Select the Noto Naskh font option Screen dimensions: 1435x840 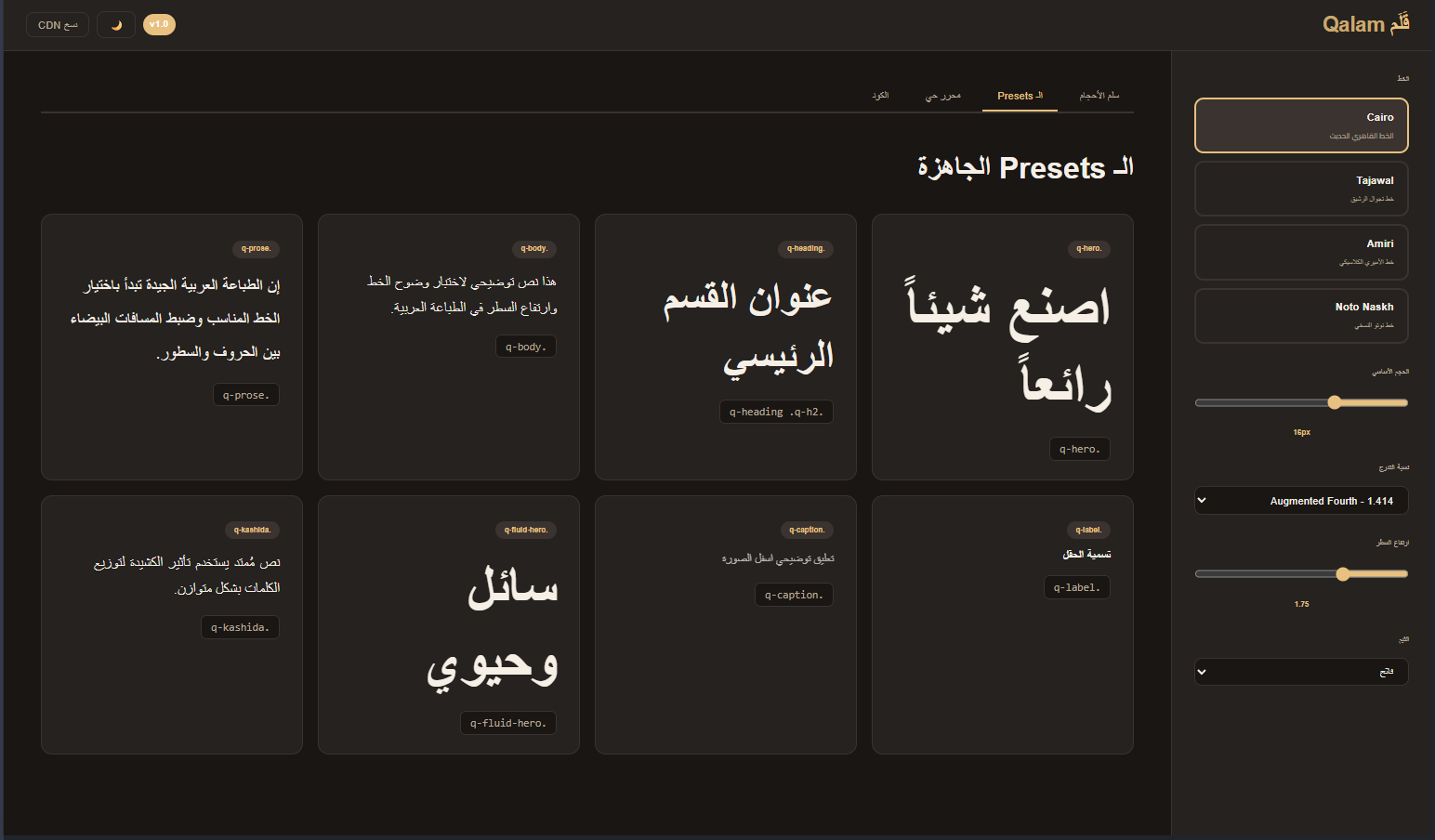(1301, 315)
